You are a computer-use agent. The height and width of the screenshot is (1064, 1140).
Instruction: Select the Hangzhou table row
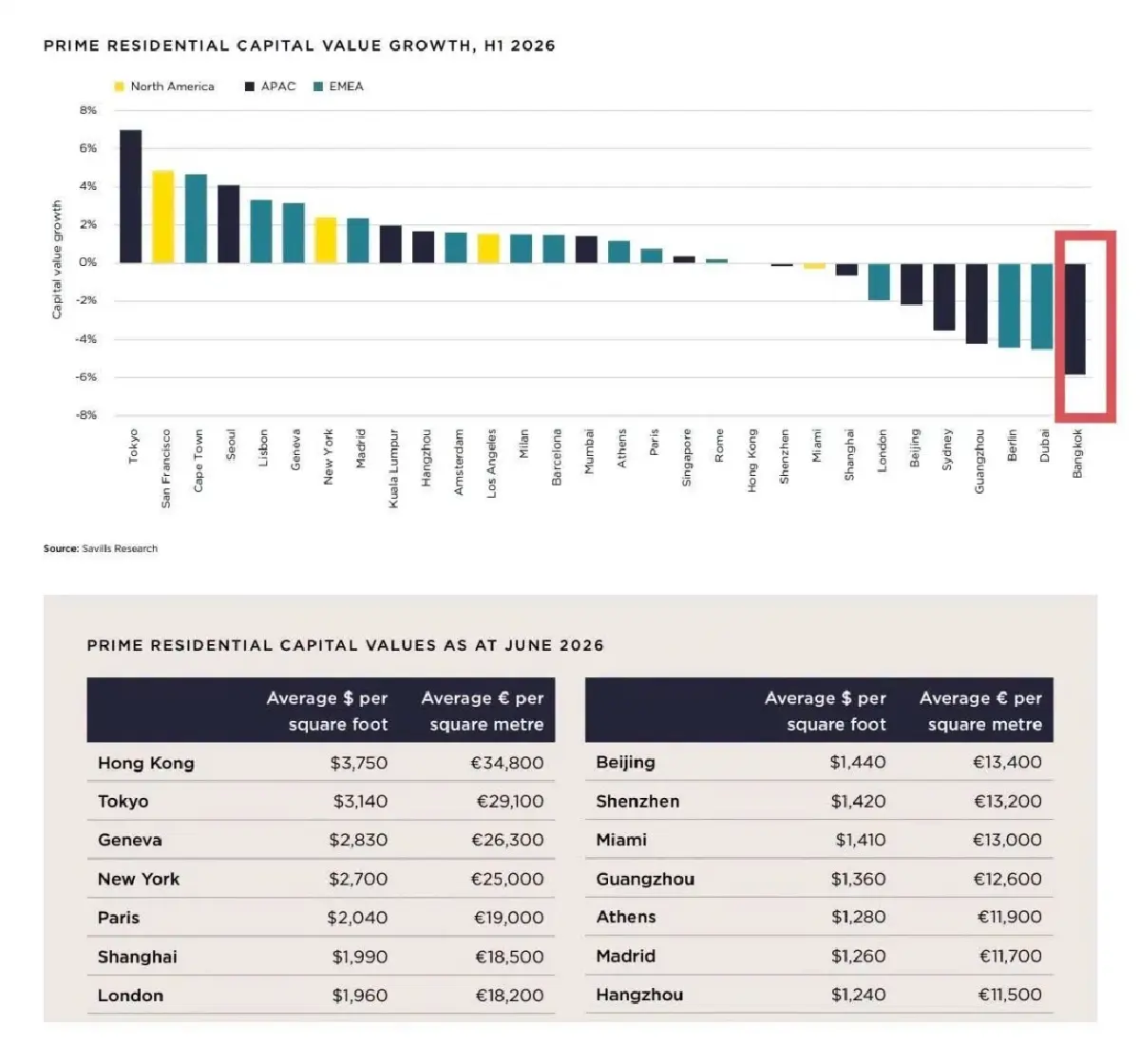pyautogui.click(x=819, y=995)
